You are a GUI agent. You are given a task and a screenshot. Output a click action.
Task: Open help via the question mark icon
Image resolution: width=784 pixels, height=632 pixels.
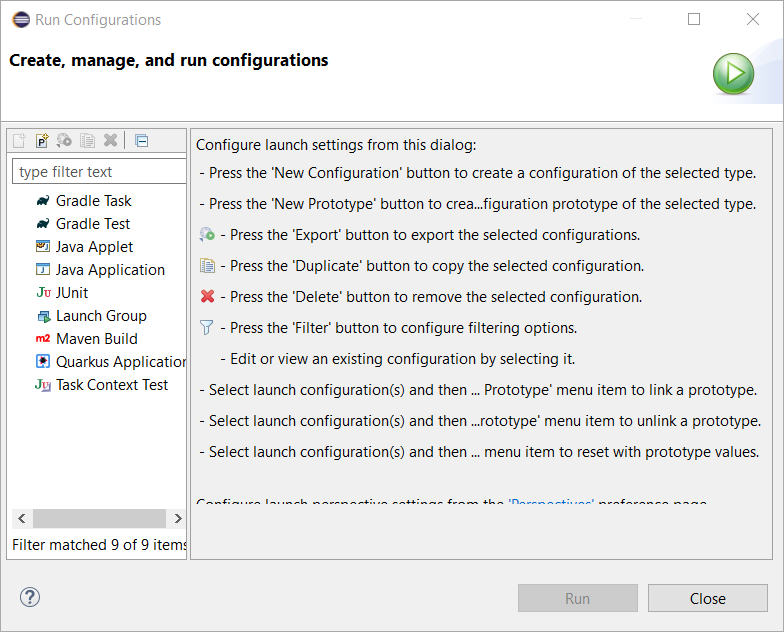point(30,598)
